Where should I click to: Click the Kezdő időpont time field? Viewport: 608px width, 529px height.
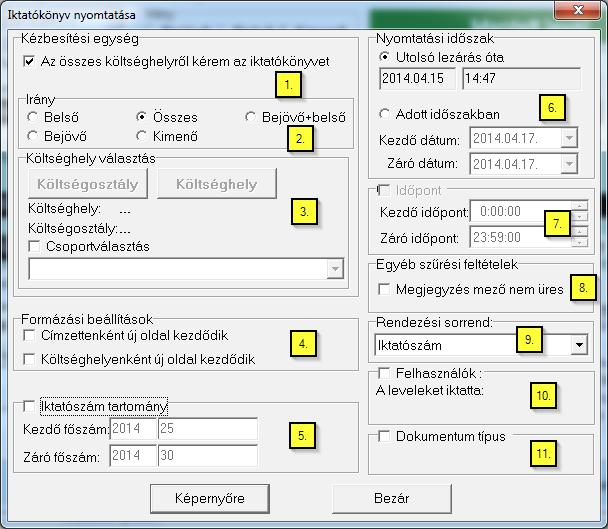[x=520, y=211]
